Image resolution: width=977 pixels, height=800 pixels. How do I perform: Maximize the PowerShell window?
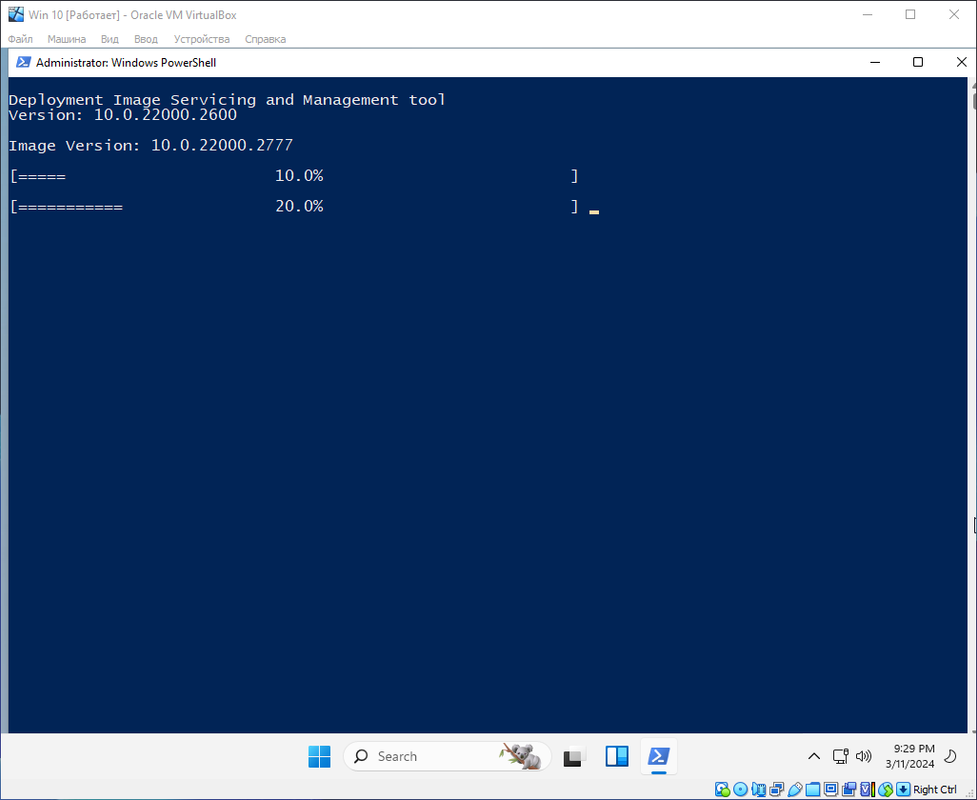[x=918, y=62]
